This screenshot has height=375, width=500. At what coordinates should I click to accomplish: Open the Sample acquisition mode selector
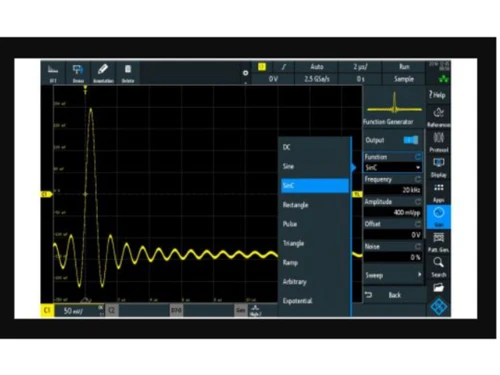404,79
